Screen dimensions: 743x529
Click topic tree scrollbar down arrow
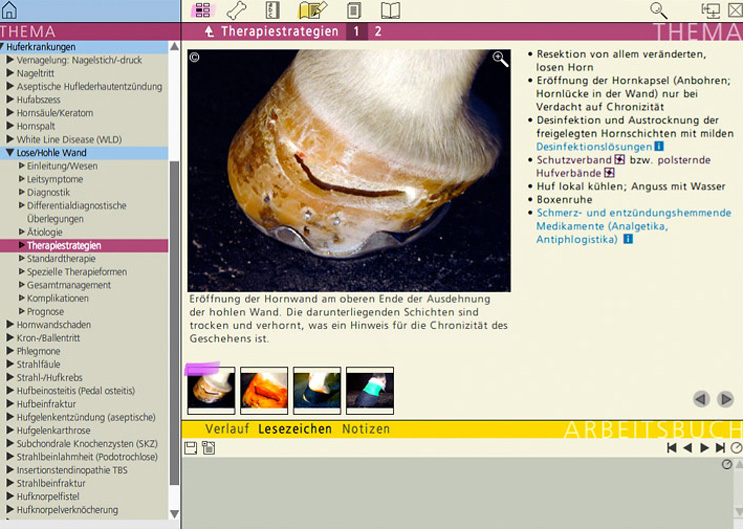coord(174,514)
